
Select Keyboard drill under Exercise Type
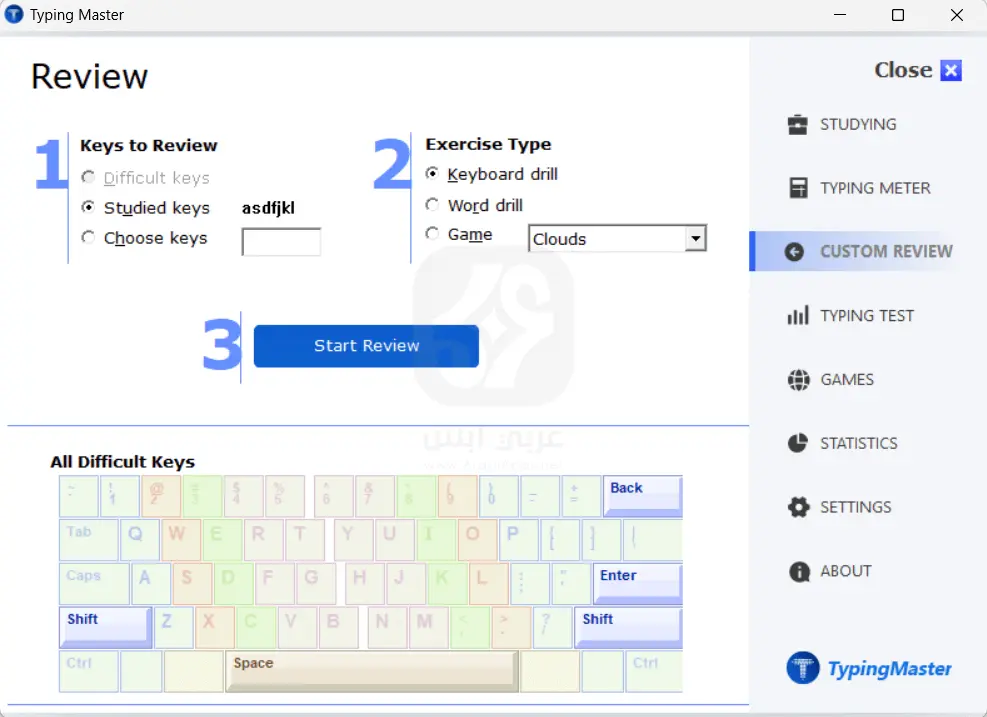(x=432, y=174)
